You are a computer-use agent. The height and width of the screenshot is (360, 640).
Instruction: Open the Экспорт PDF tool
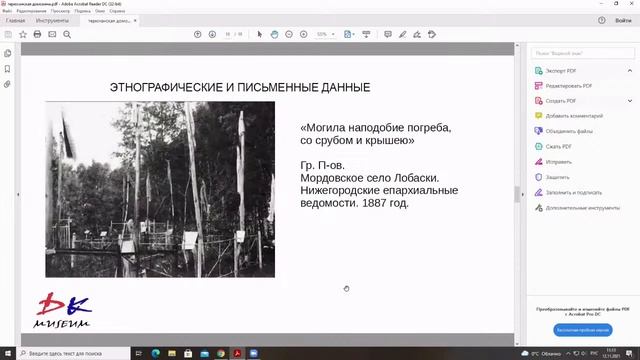(x=561, y=71)
